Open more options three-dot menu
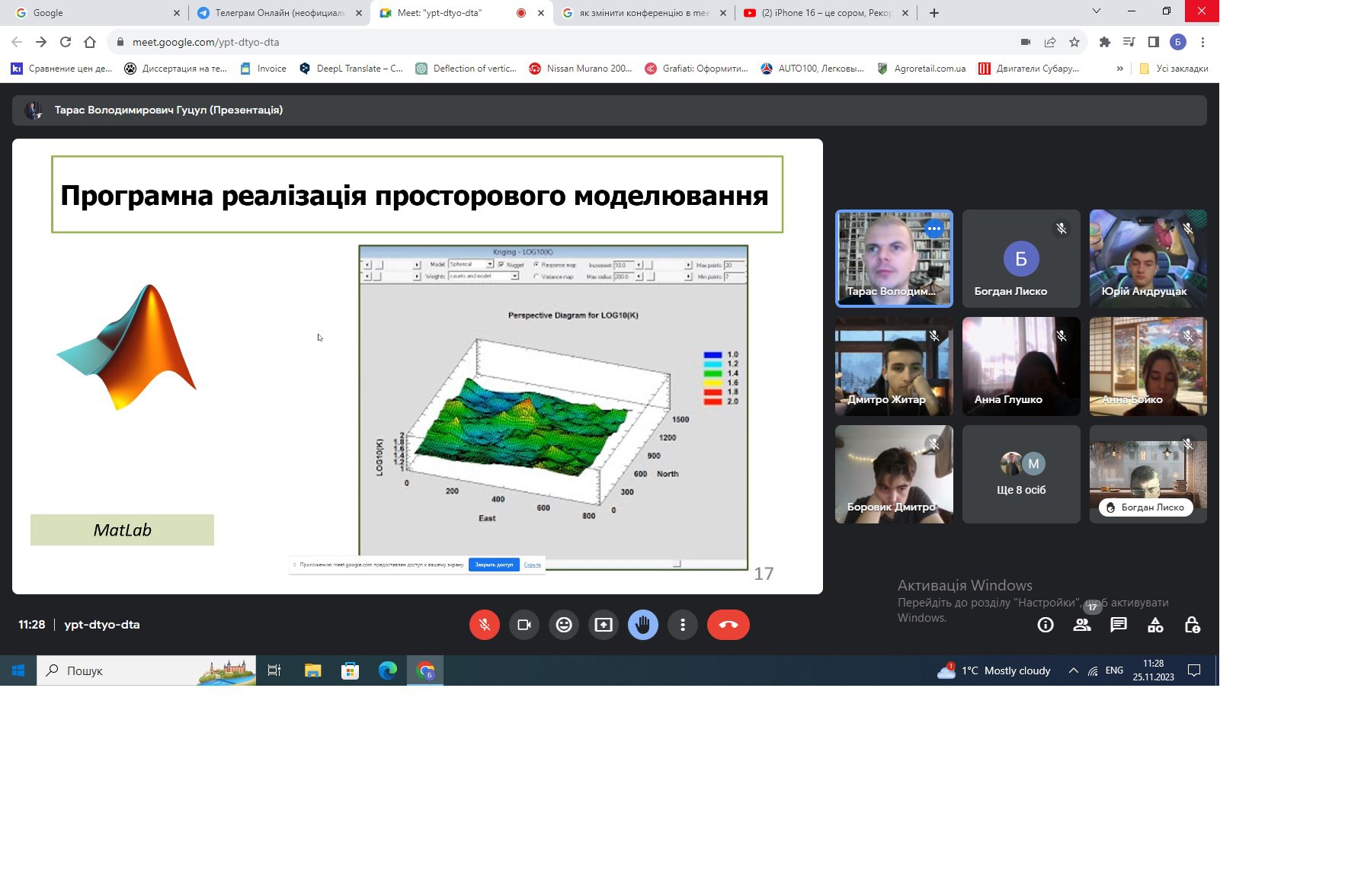1361x896 pixels. tap(683, 625)
